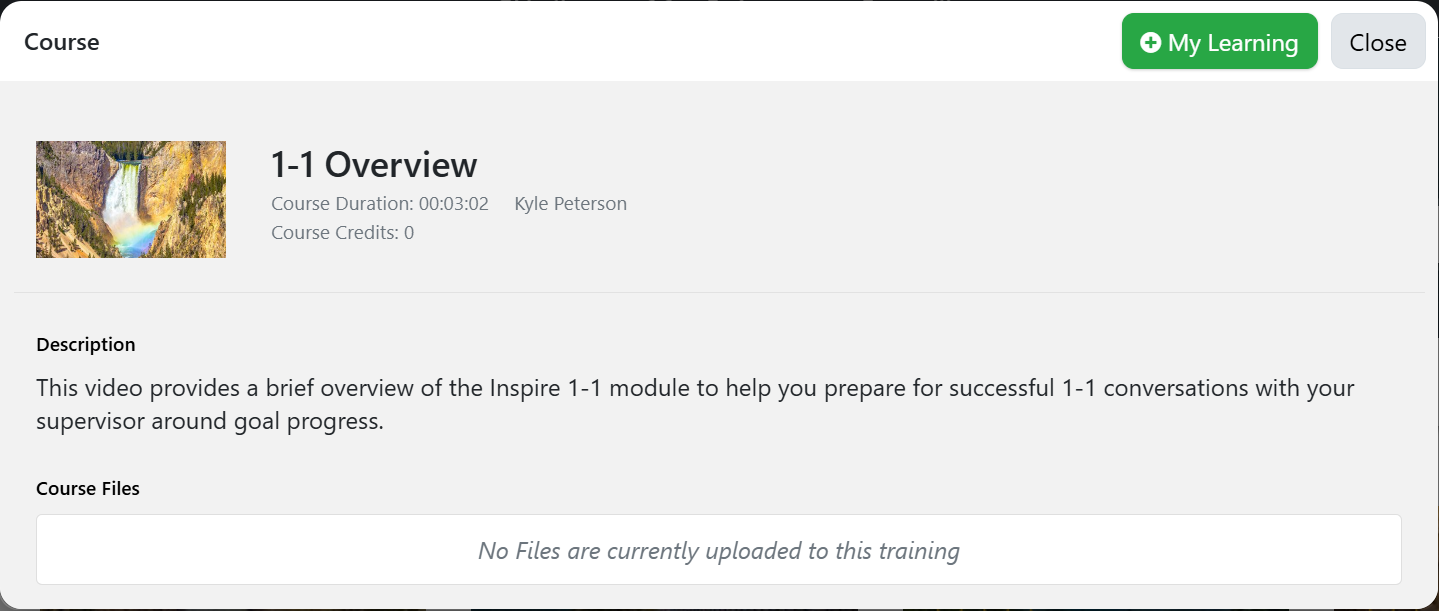The image size is (1439, 611).
Task: Click the 'Course Duration:' label
Action: [x=342, y=204]
